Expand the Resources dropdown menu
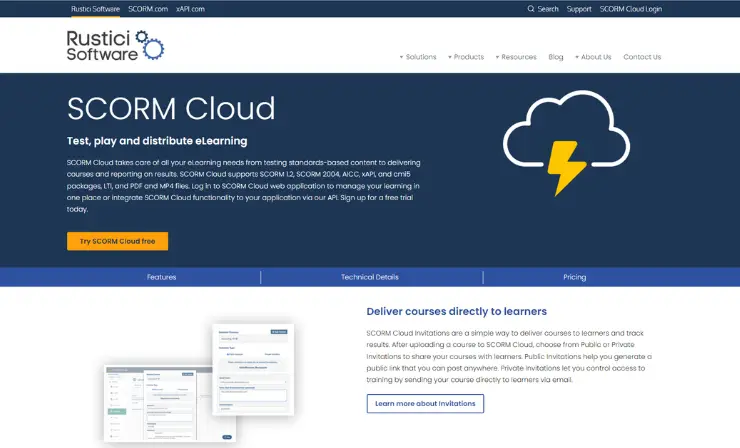The height and width of the screenshot is (448, 740). point(516,57)
